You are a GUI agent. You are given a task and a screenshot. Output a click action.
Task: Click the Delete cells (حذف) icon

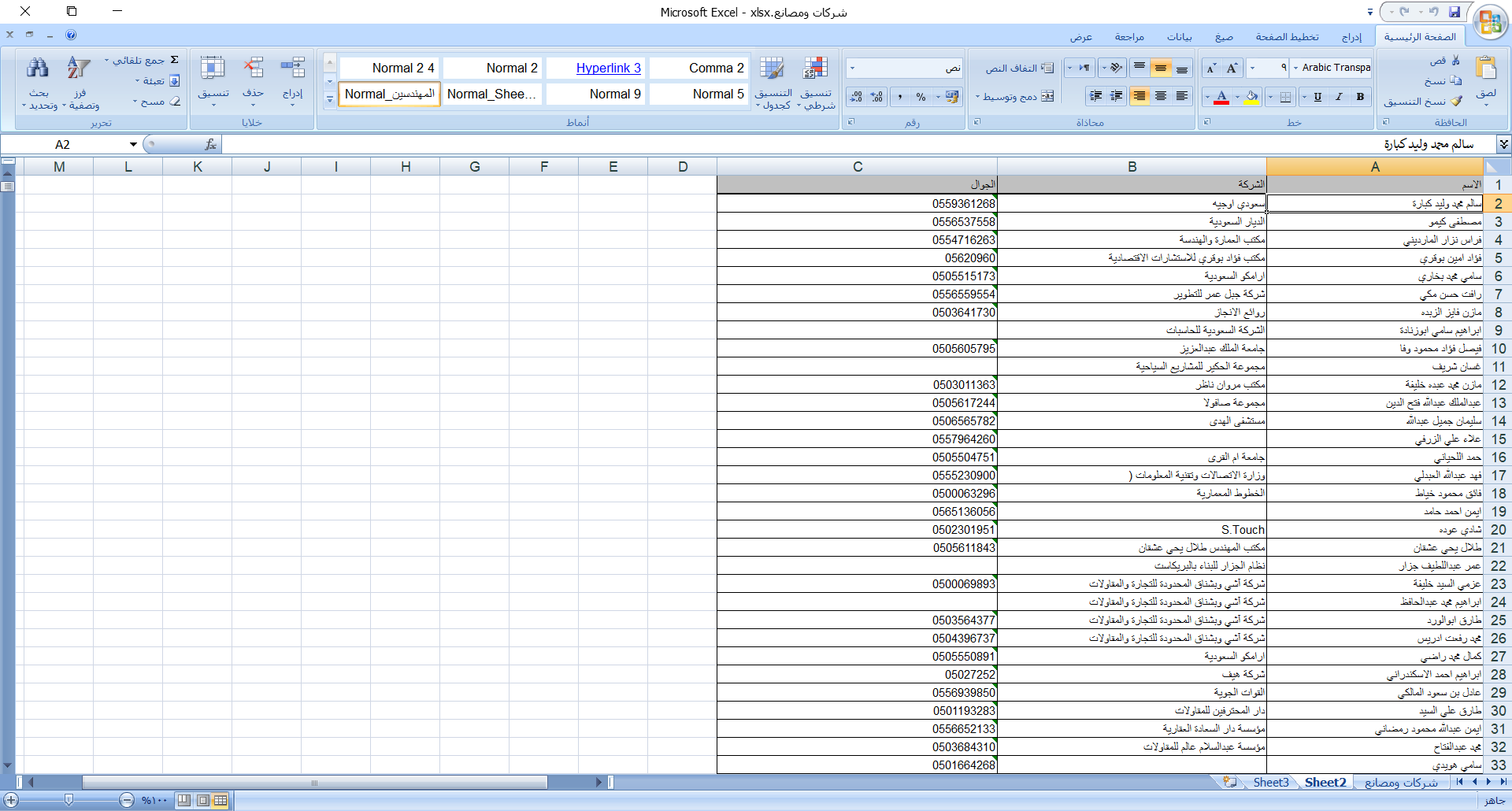tap(253, 69)
